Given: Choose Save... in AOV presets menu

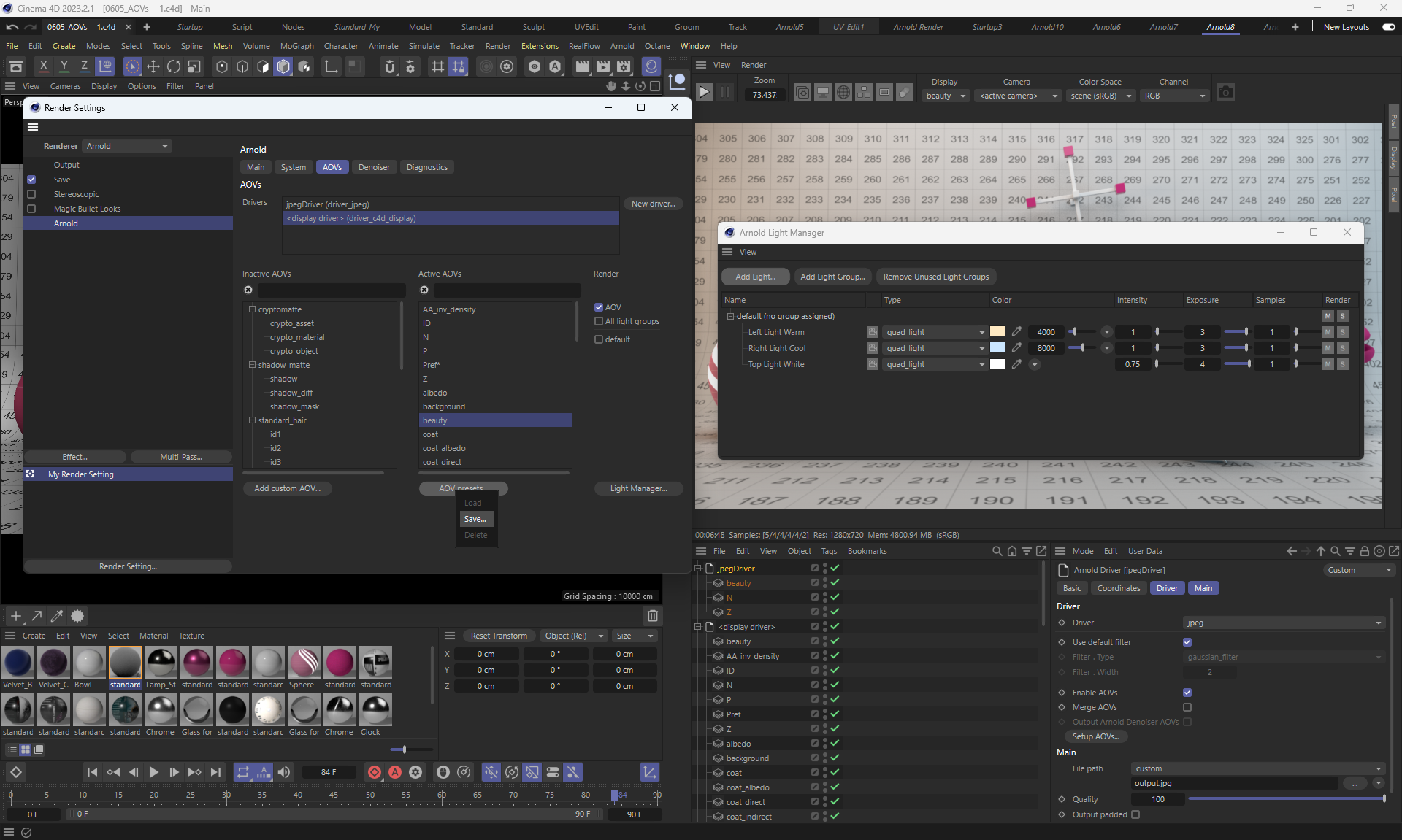Looking at the screenshot, I should (x=475, y=519).
